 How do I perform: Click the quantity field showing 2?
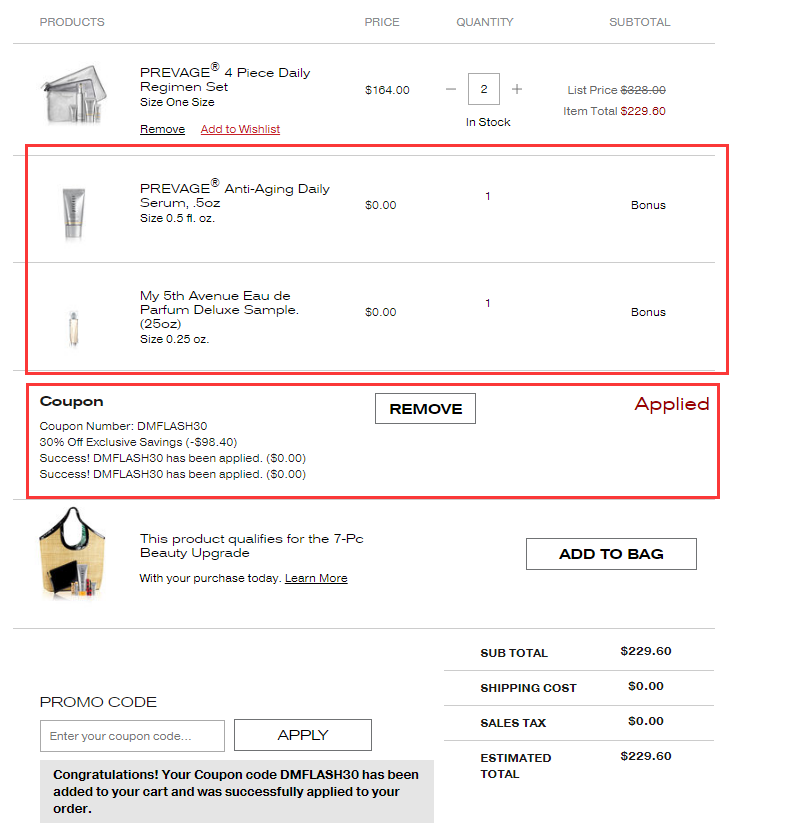pos(483,89)
